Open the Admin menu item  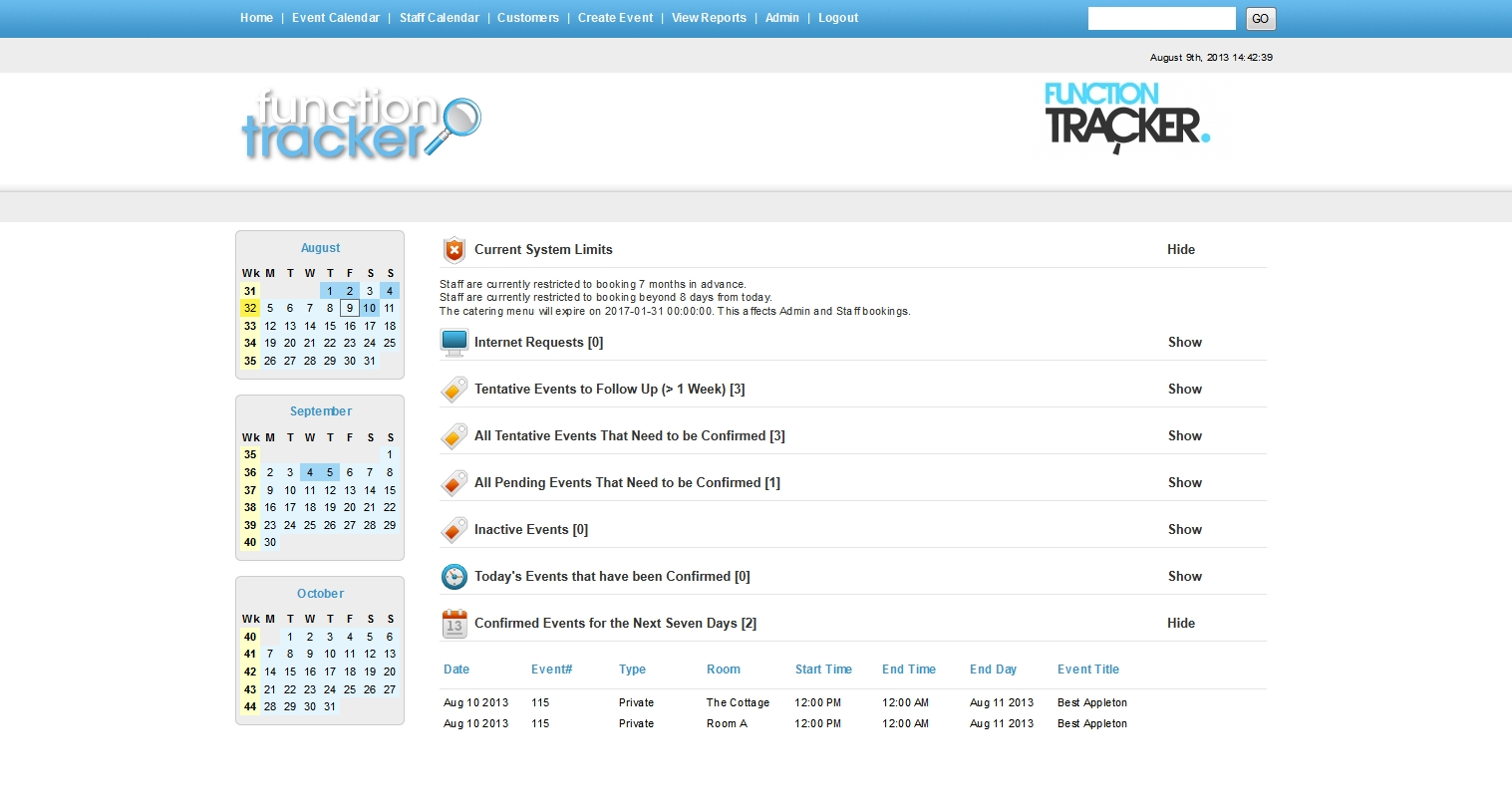point(782,18)
